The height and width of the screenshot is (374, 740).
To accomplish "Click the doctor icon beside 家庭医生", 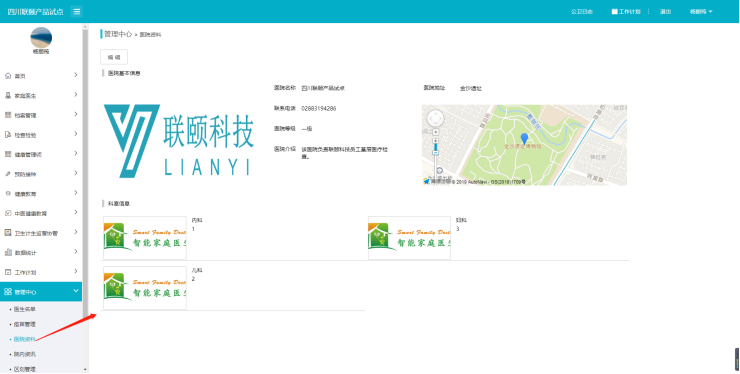I will pos(8,95).
